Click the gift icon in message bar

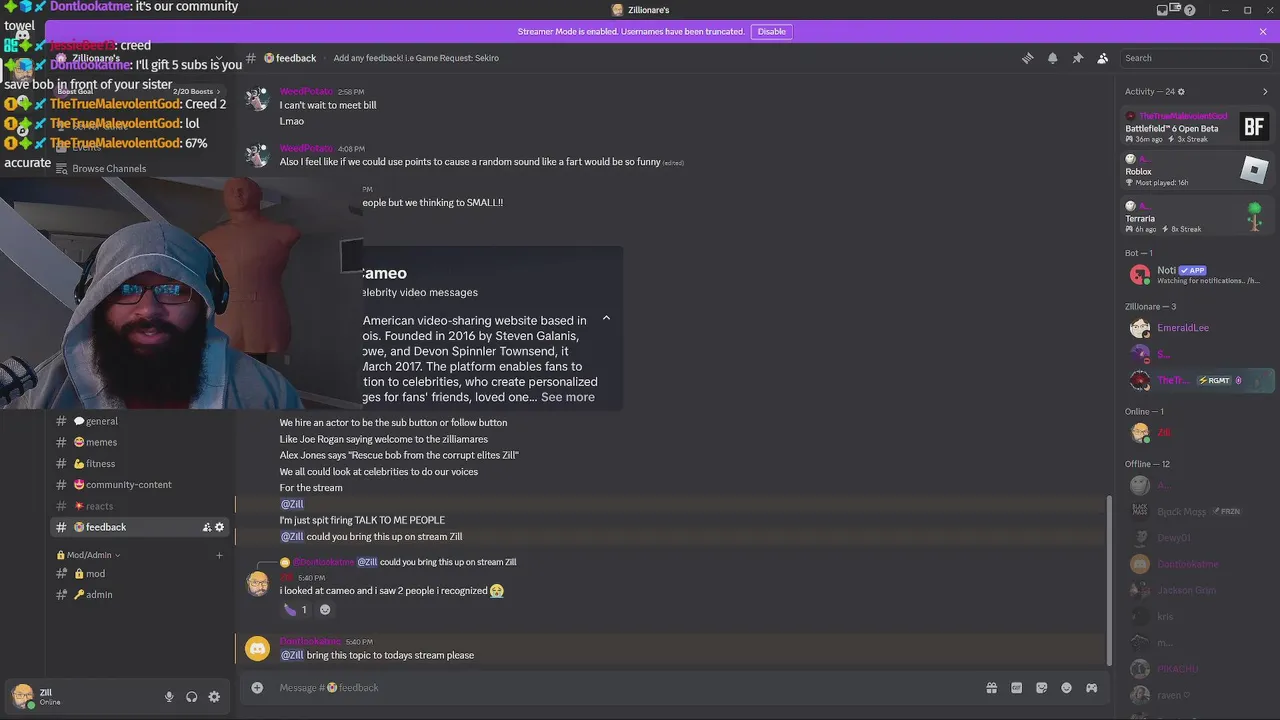(x=991, y=688)
